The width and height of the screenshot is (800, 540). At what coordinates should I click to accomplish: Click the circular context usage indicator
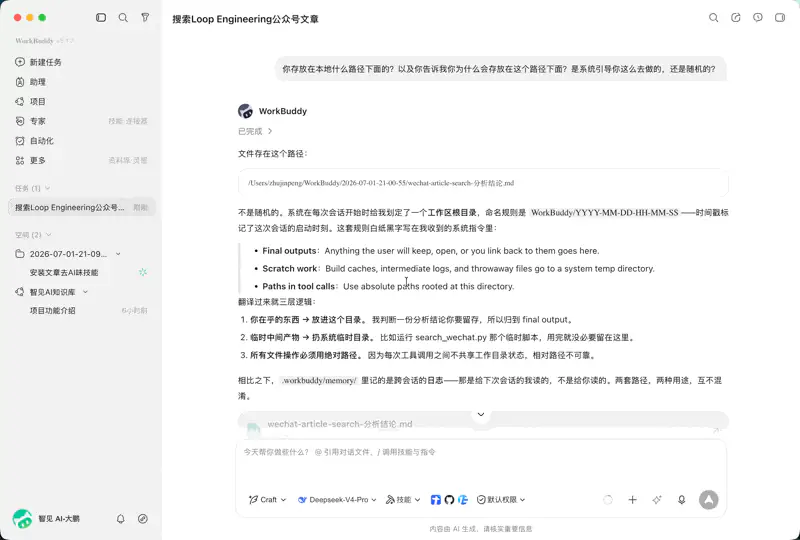[608, 500]
